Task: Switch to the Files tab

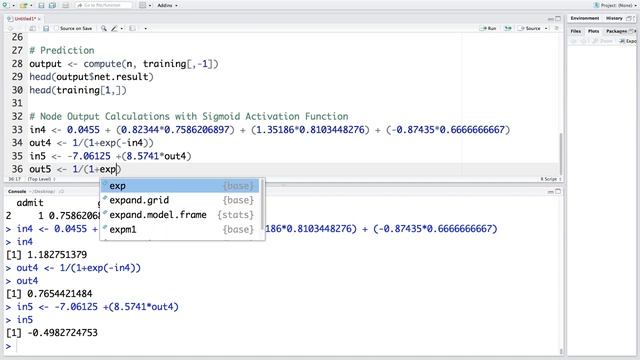Action: click(576, 31)
